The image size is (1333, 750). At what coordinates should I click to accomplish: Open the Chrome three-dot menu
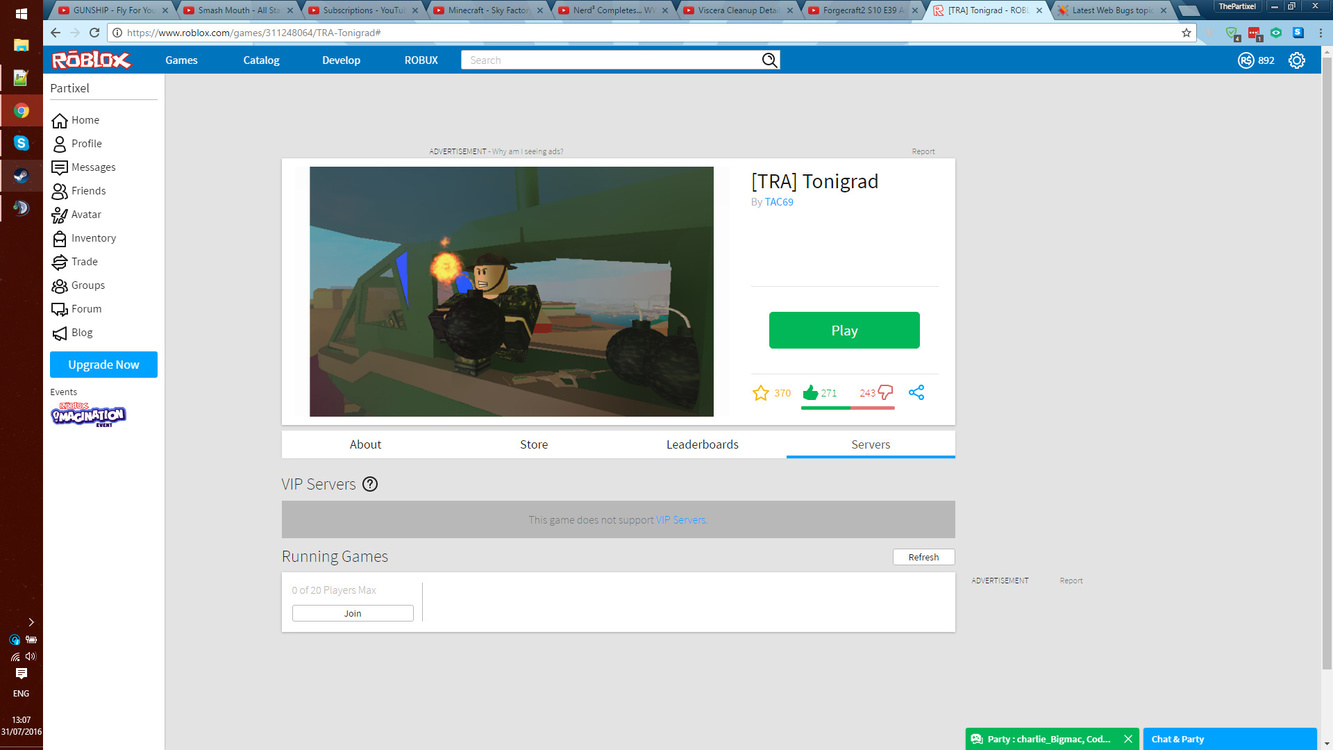pyautogui.click(x=1320, y=32)
